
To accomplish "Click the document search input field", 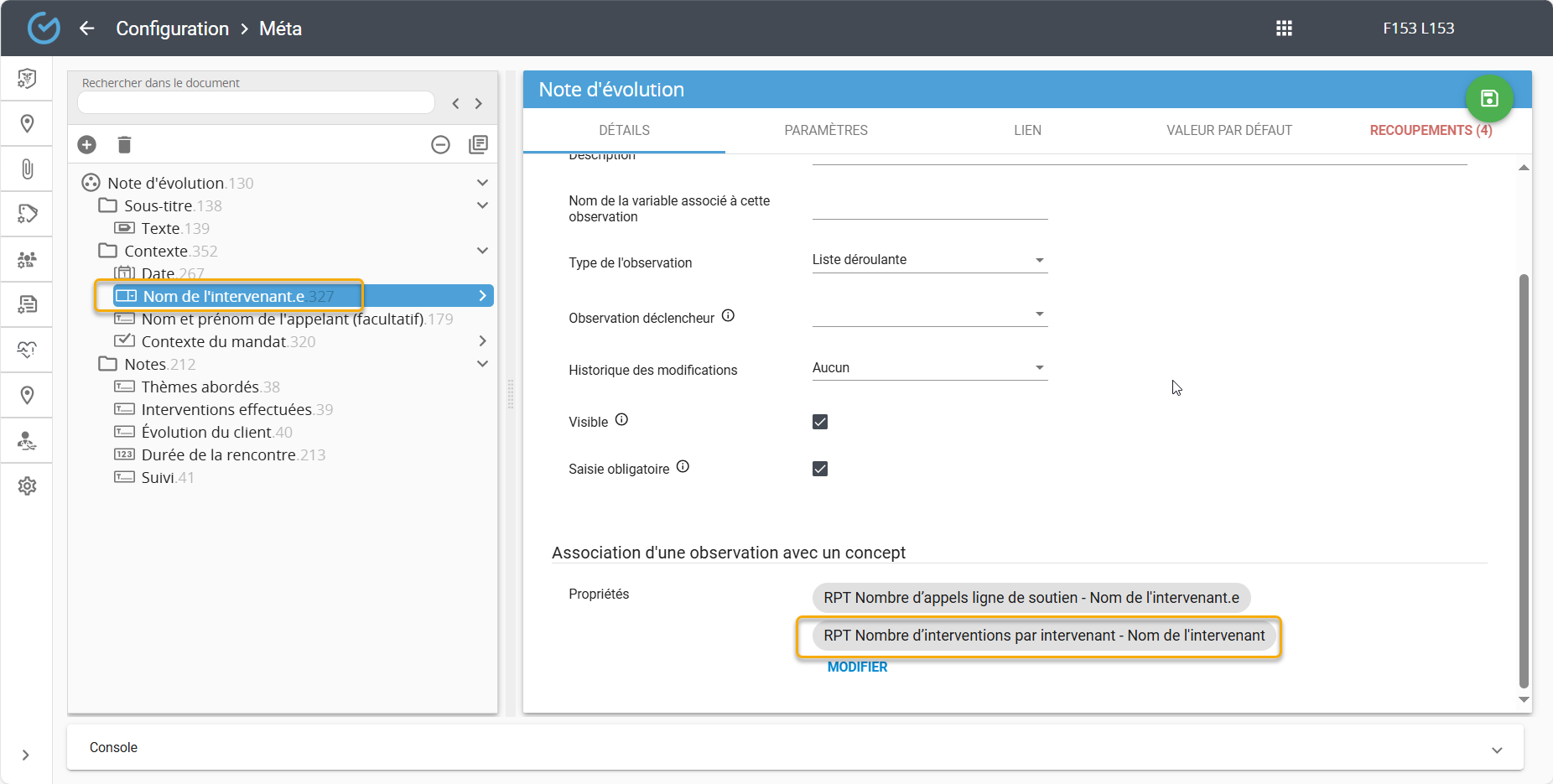I will click(256, 102).
